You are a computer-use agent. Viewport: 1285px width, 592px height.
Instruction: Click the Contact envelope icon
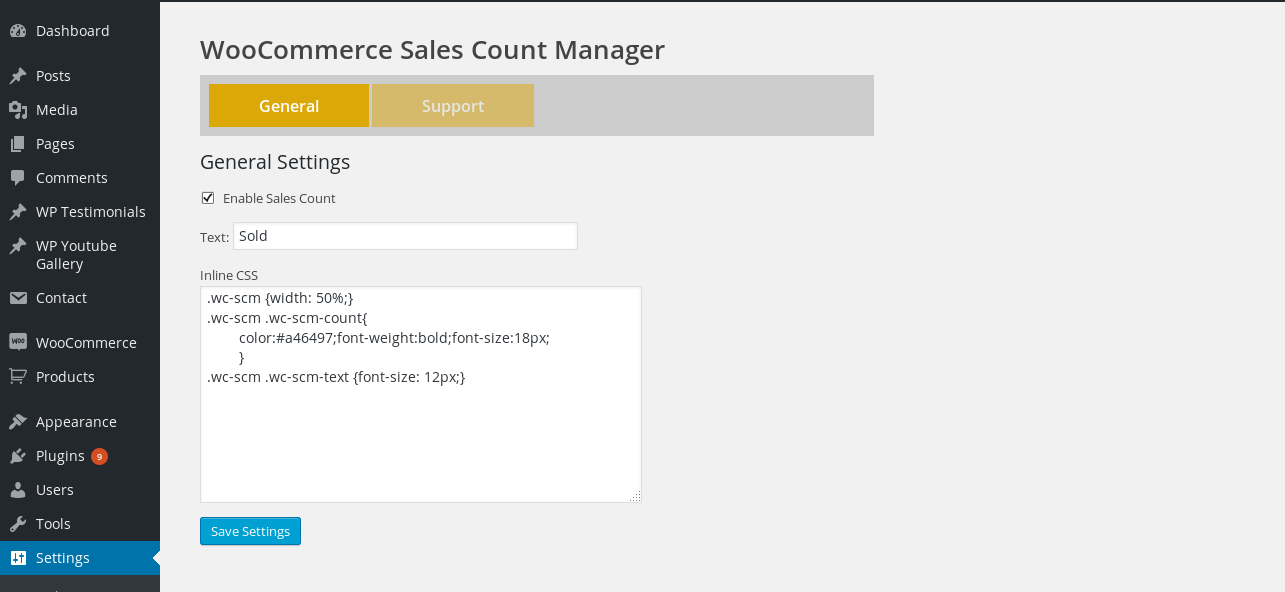click(x=18, y=298)
